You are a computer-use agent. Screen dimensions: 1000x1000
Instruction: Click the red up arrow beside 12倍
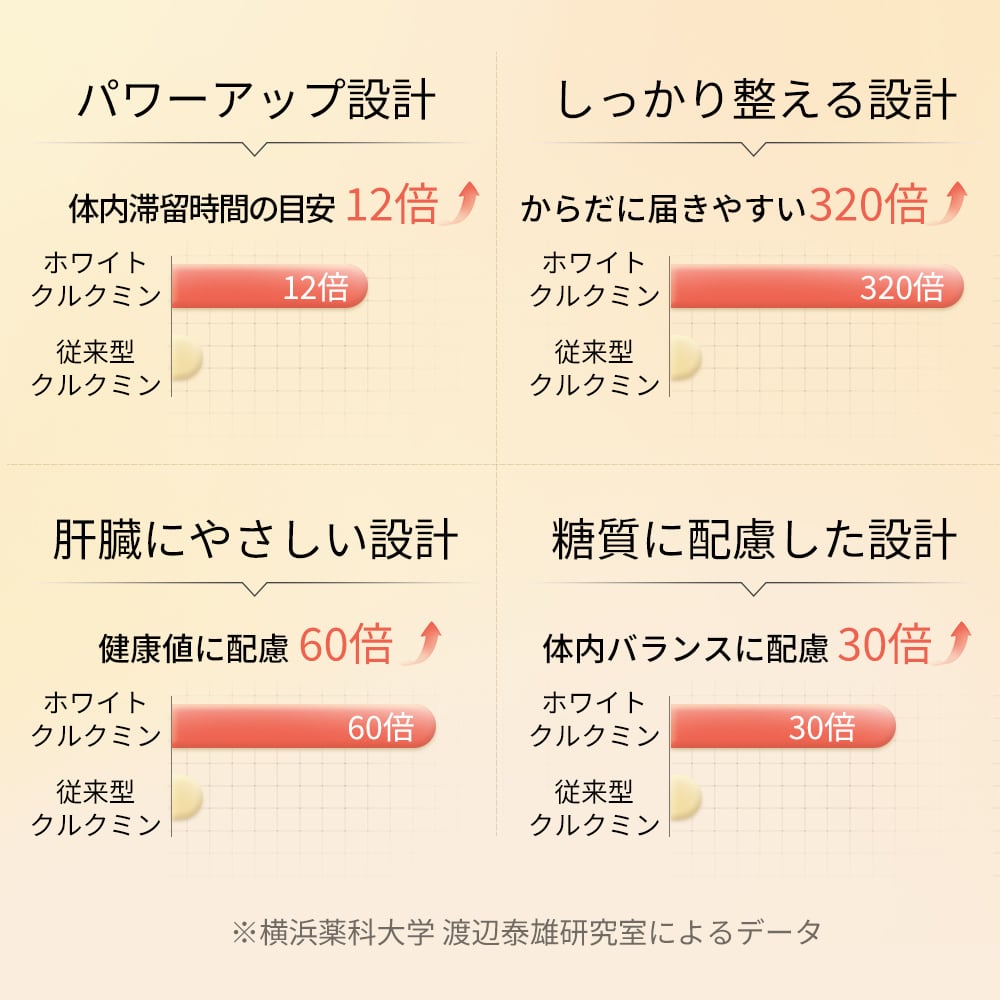461,203
